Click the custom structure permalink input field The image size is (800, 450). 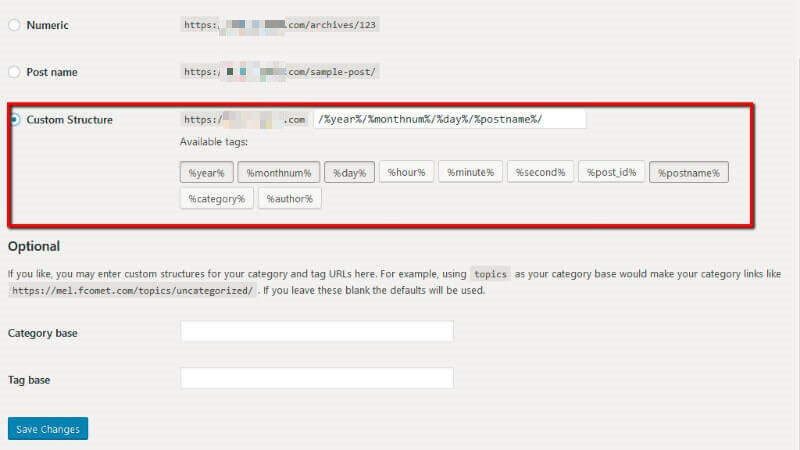(449, 119)
